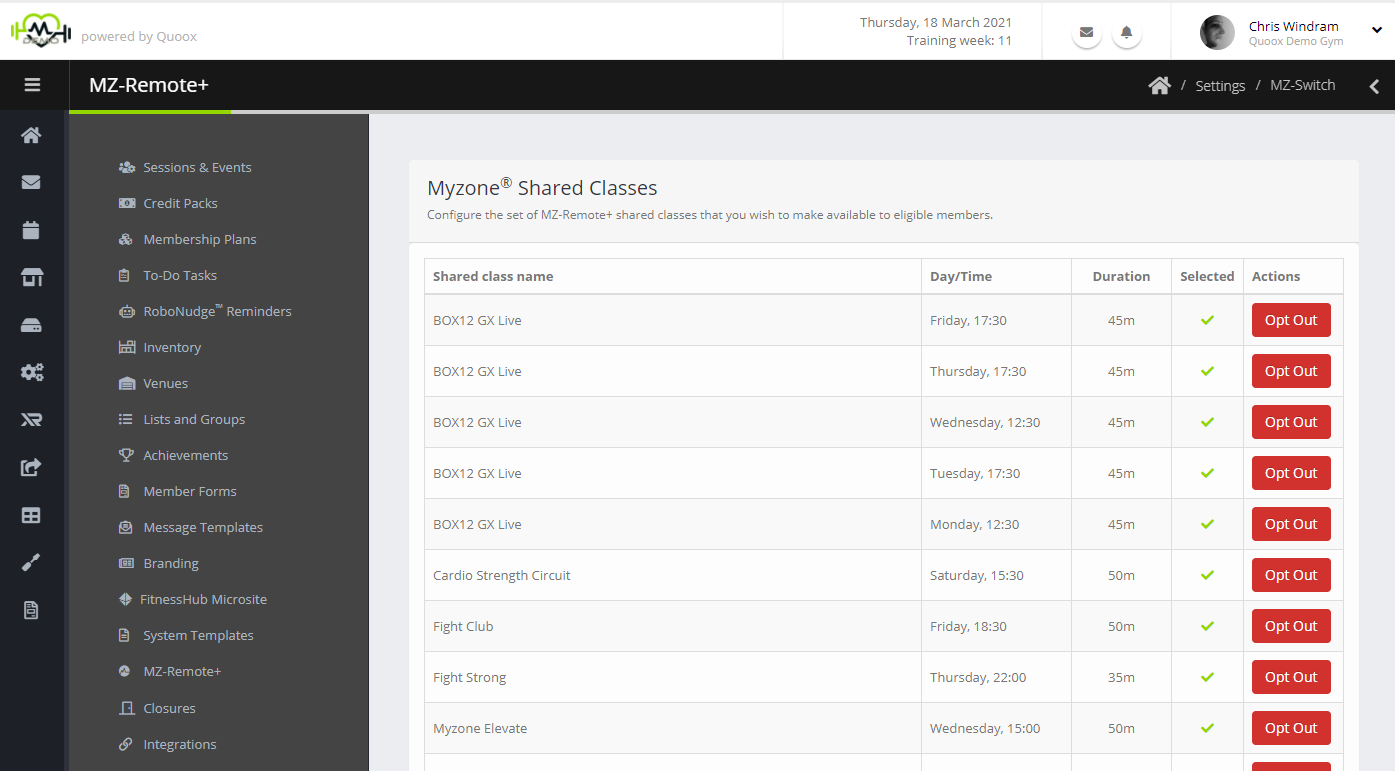
Task: Opt out of BOX12 GX Live Wednesday 12:30
Action: (1291, 422)
